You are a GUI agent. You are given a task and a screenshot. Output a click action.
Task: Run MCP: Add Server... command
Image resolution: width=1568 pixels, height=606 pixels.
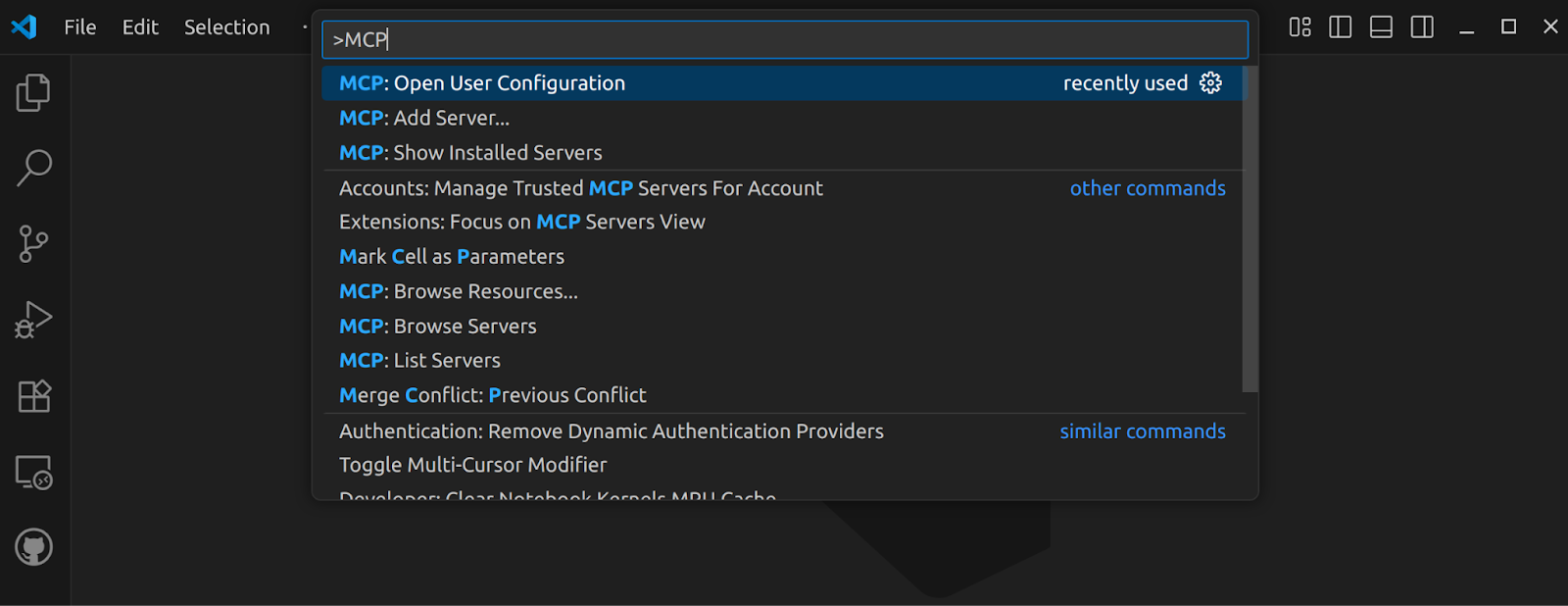click(x=782, y=118)
